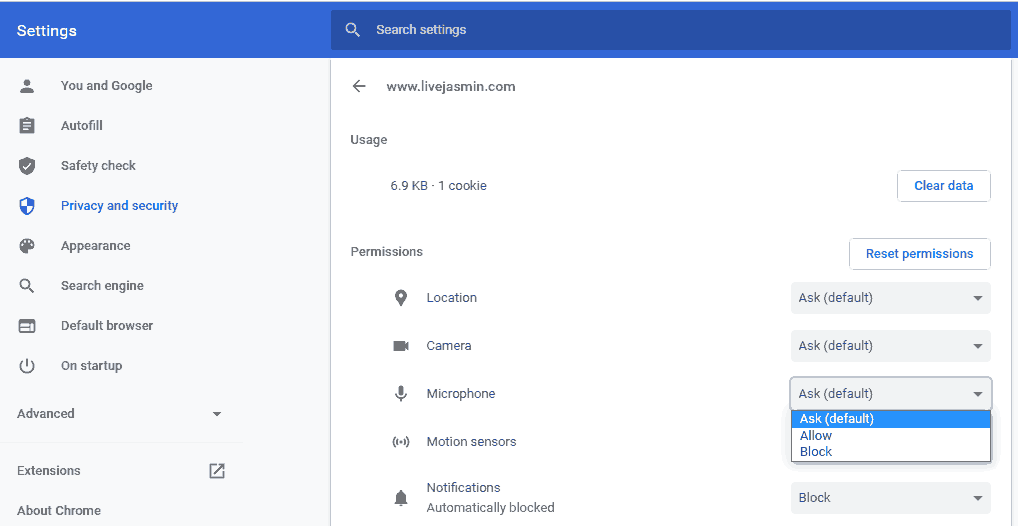Click the Safety check shield icon
The image size is (1018, 526).
coord(27,166)
